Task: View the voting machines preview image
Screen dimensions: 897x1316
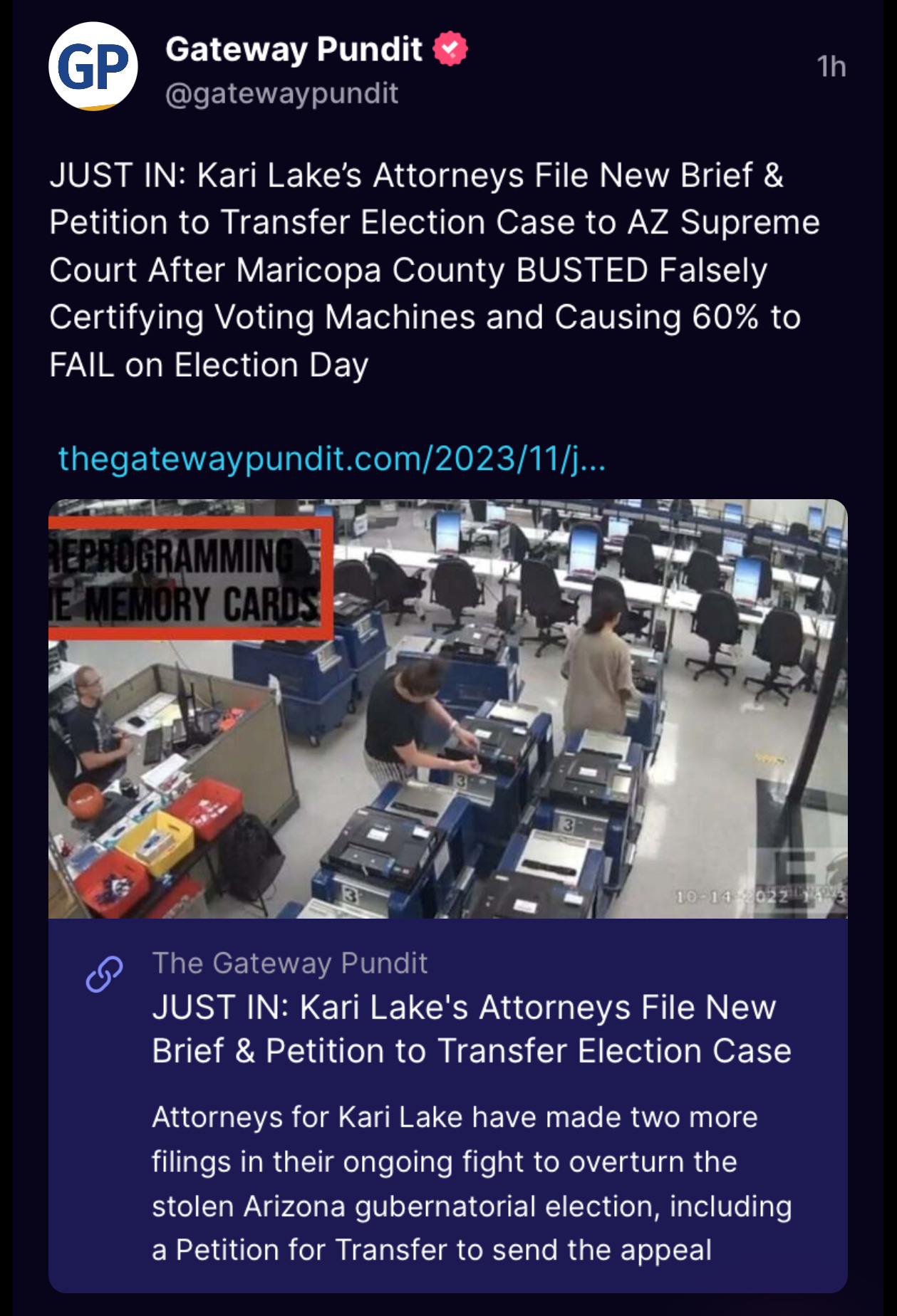Action: point(448,709)
